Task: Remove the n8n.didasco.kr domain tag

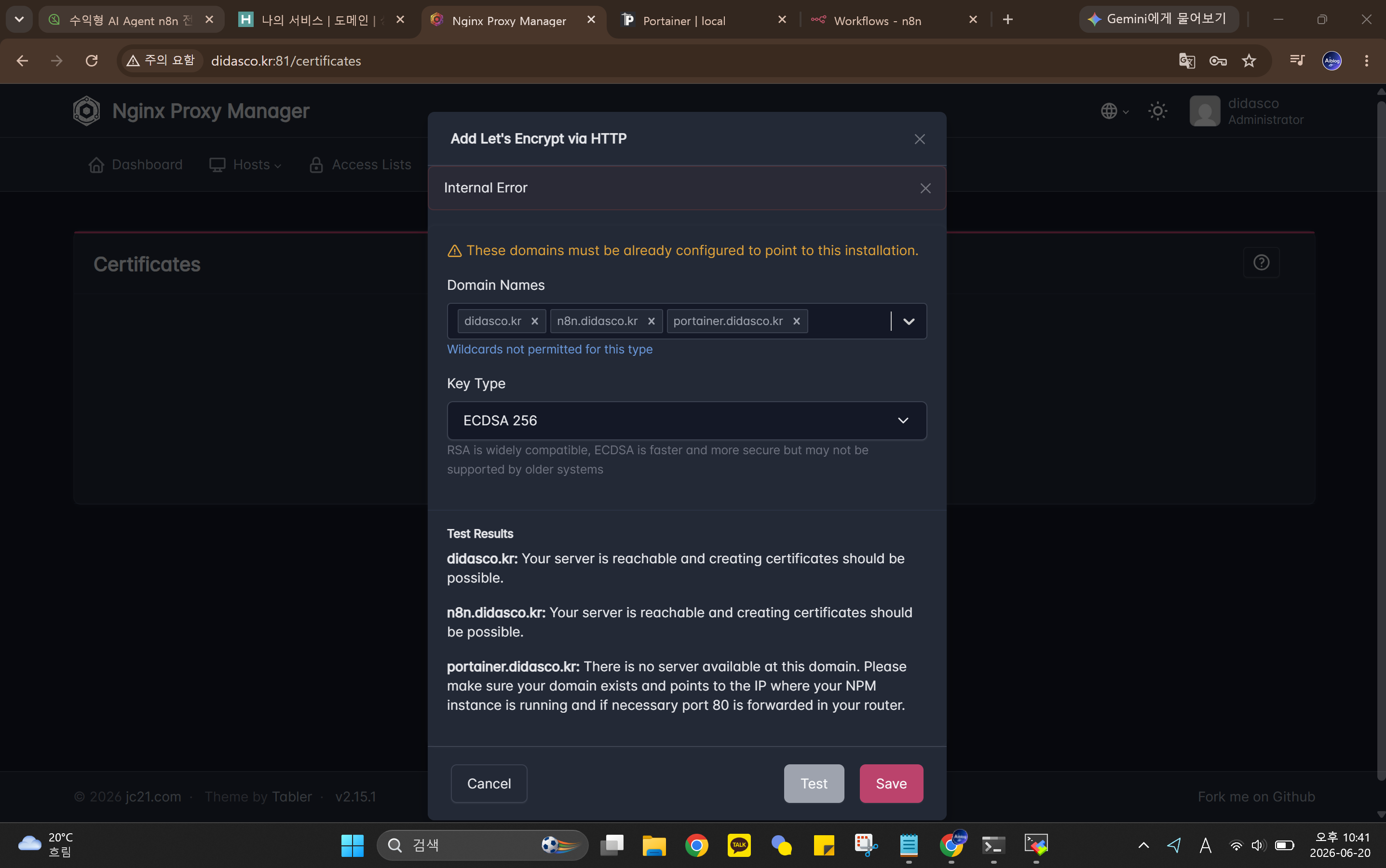Action: tap(651, 321)
